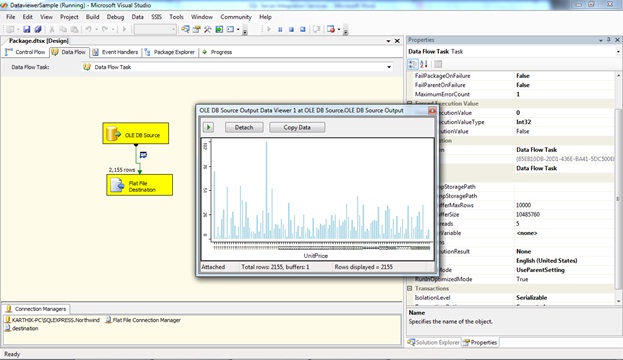Click the Save All toolbar icon
This screenshot has height=360, width=623.
click(38, 29)
